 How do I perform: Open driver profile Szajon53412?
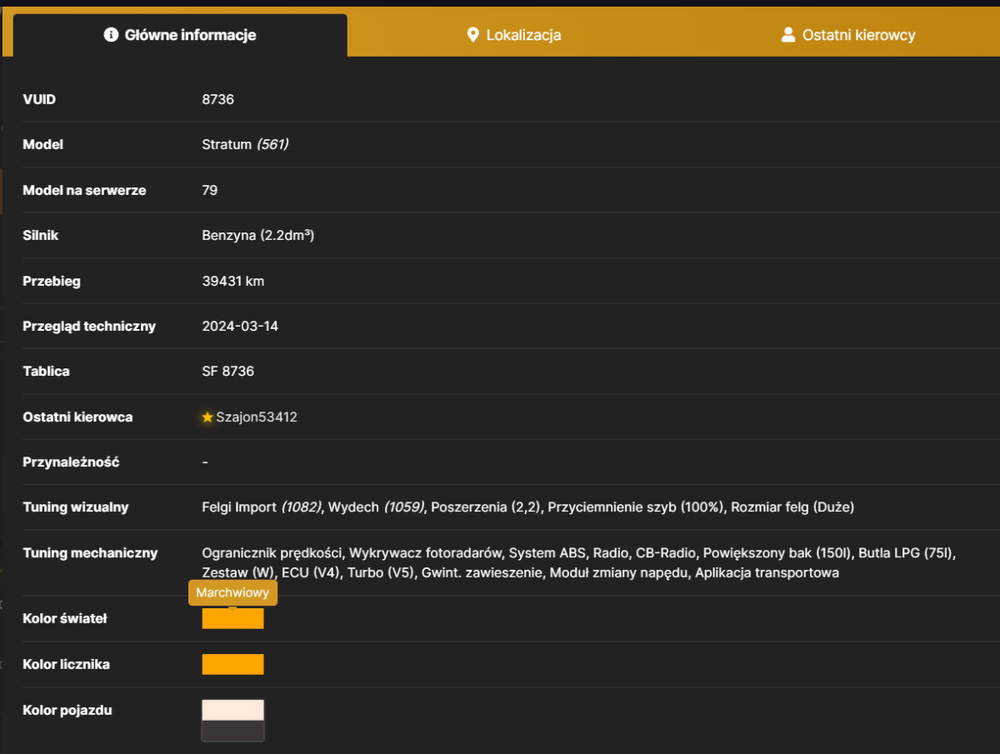tap(256, 417)
